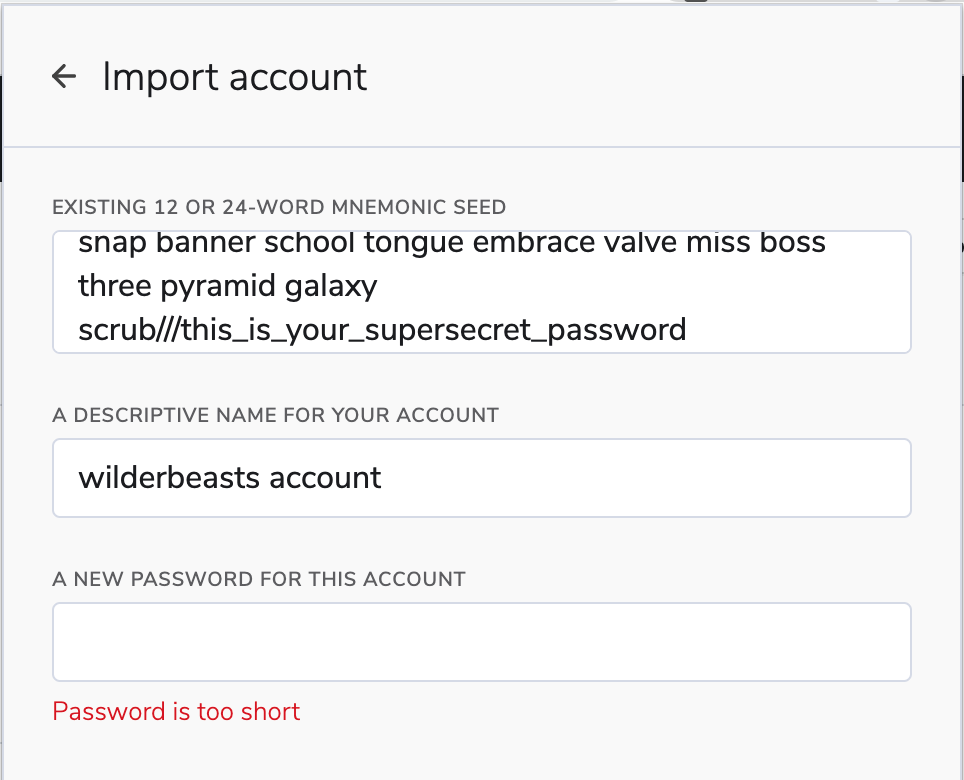Viewport: 964px width, 780px height.
Task: Place cursor on the word 'pyramid' in seed
Action: tap(218, 286)
